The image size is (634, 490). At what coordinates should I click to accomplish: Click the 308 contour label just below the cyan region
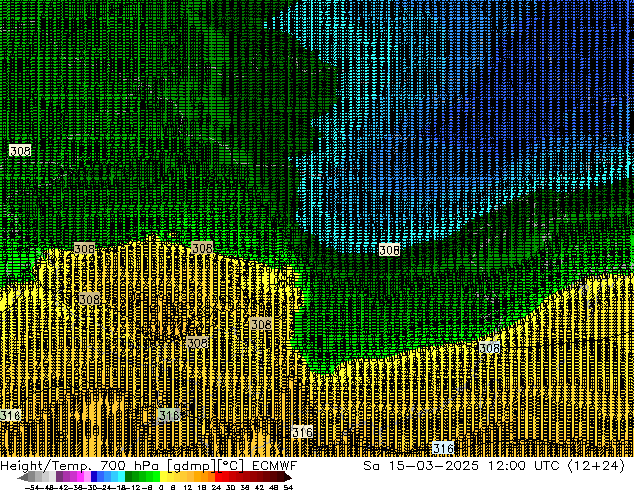click(x=389, y=250)
